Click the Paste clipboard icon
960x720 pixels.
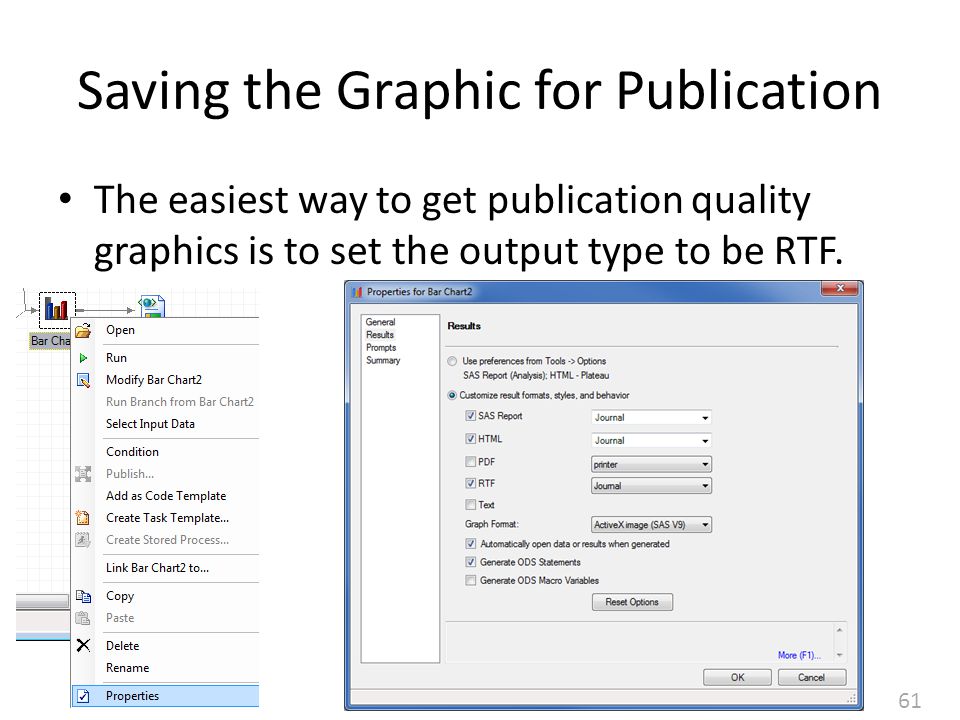[x=83, y=618]
